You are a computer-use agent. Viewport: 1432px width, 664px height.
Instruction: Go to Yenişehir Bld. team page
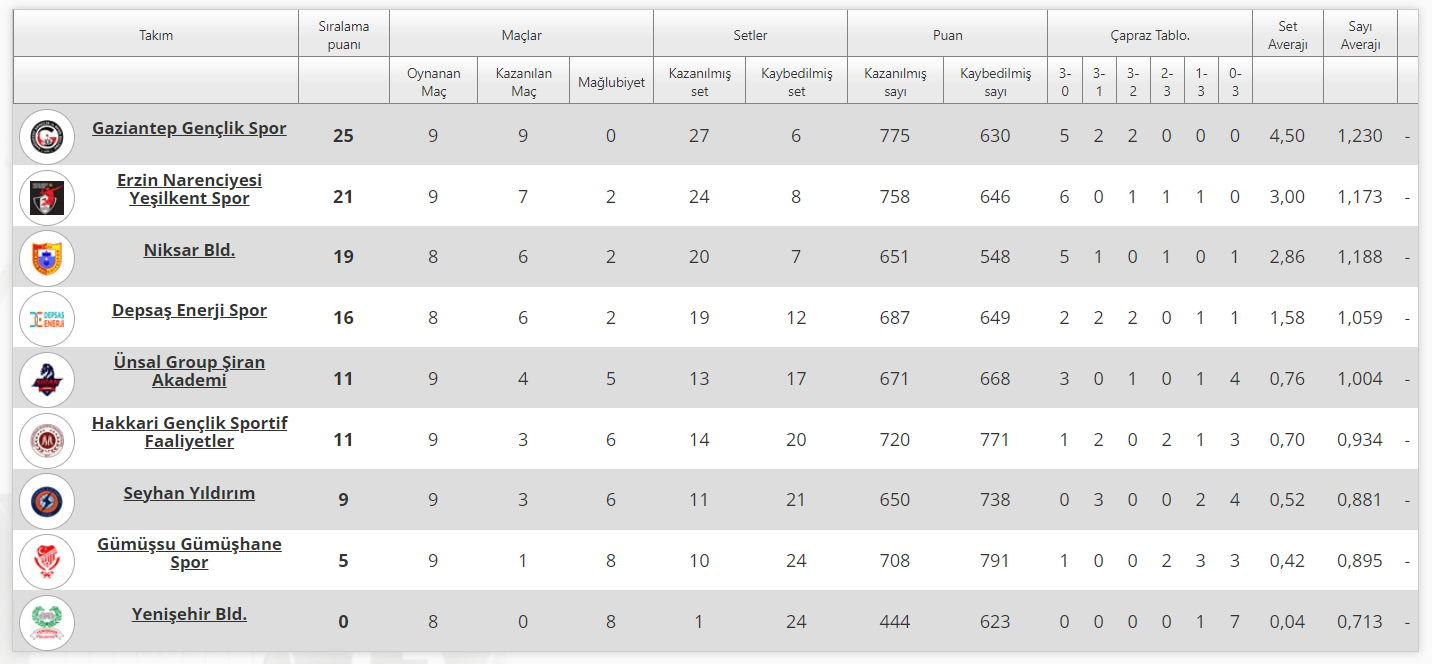[x=189, y=614]
